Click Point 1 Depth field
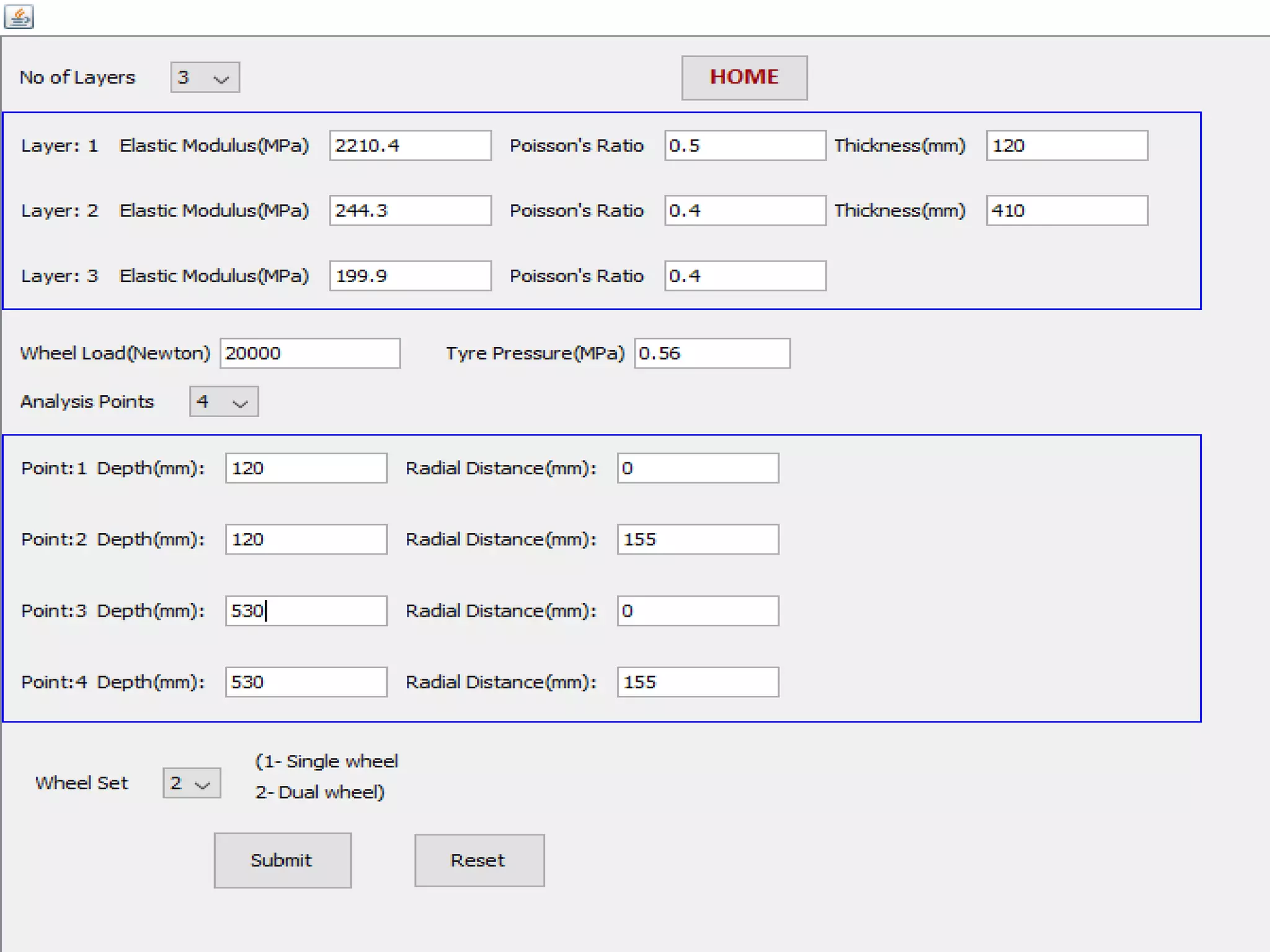Viewport: 1270px width, 952px height. tap(306, 468)
